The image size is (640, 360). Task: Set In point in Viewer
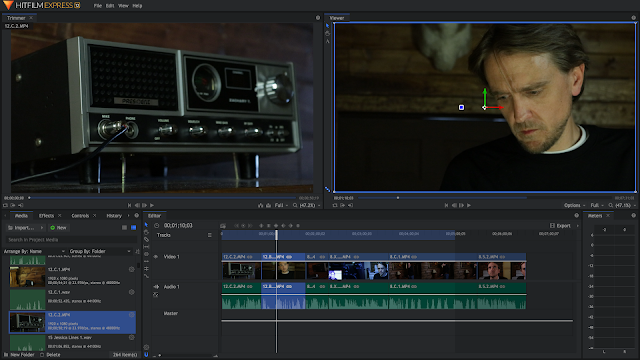(342, 205)
